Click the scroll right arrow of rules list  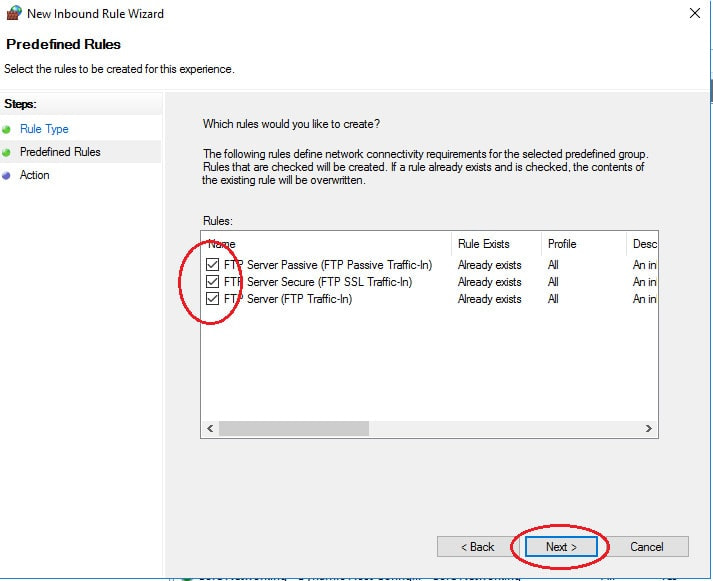(649, 428)
